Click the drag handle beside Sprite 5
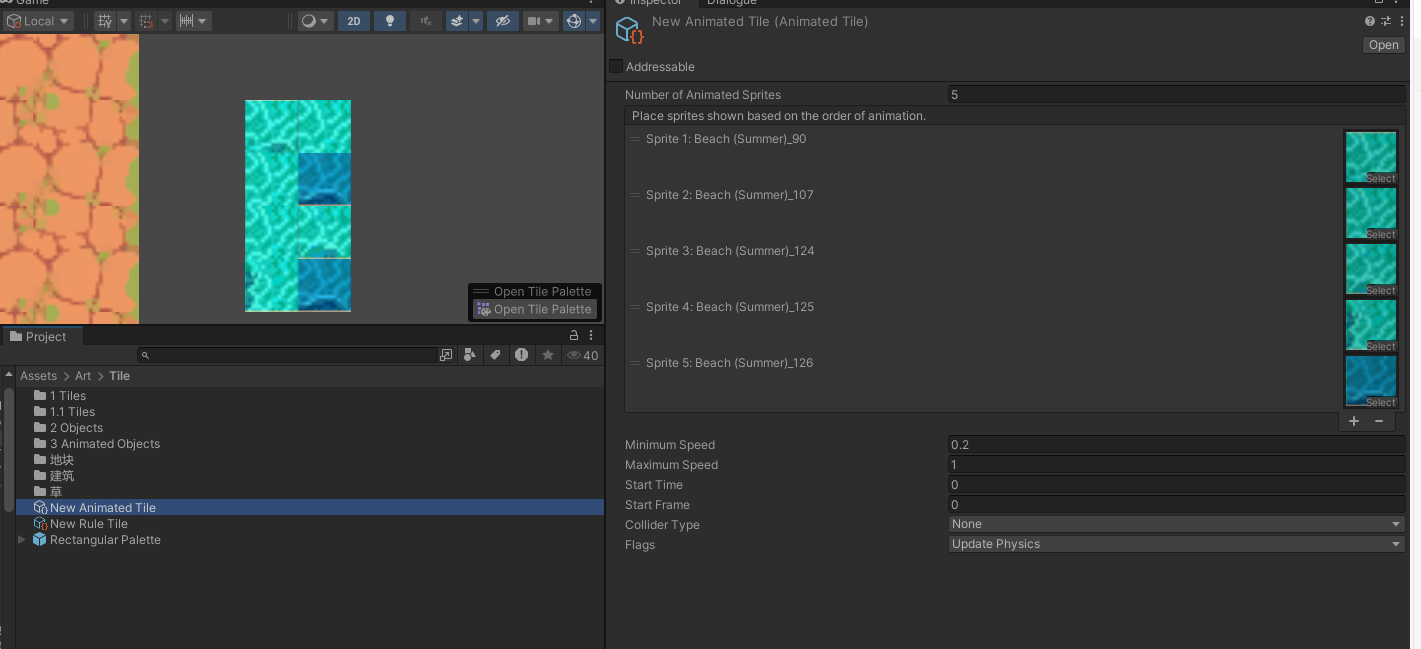Image resolution: width=1421 pixels, height=649 pixels. [635, 363]
